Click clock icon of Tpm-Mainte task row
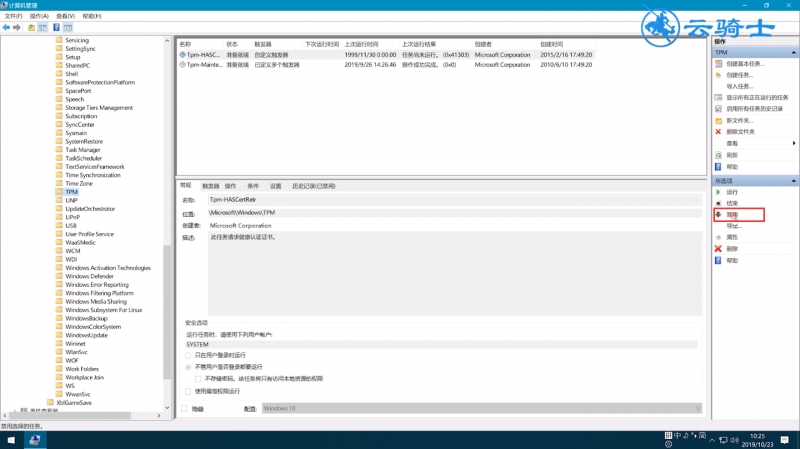The image size is (800, 449). tap(182, 65)
